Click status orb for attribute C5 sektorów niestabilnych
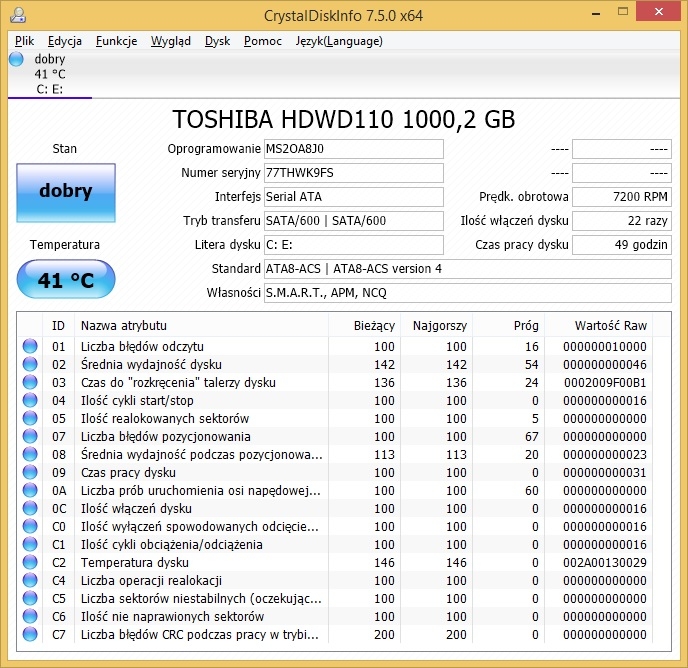The height and width of the screenshot is (668, 688). click(30, 598)
